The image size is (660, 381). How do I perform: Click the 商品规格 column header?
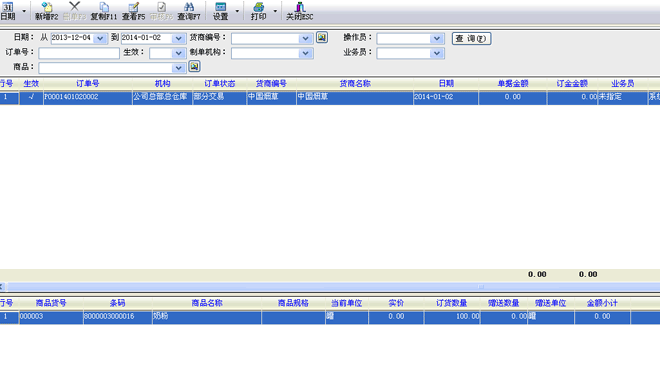coord(293,303)
